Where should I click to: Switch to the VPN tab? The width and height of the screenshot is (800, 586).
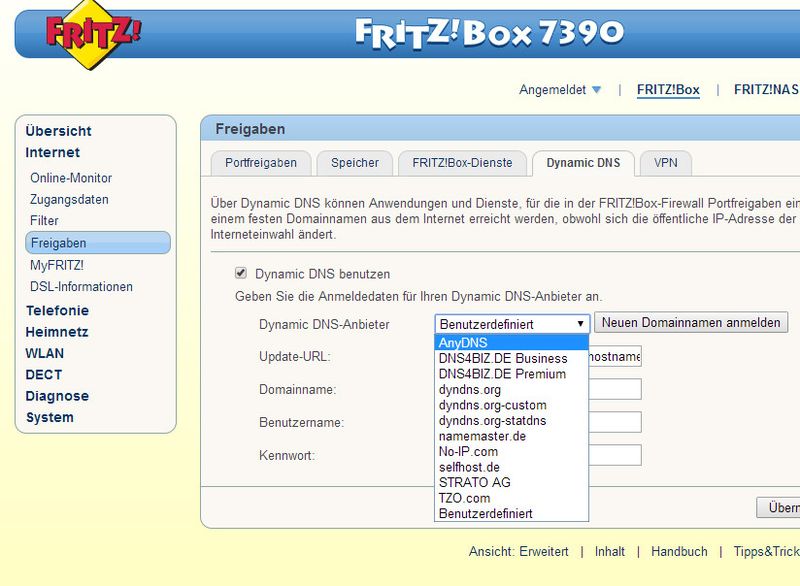(668, 161)
